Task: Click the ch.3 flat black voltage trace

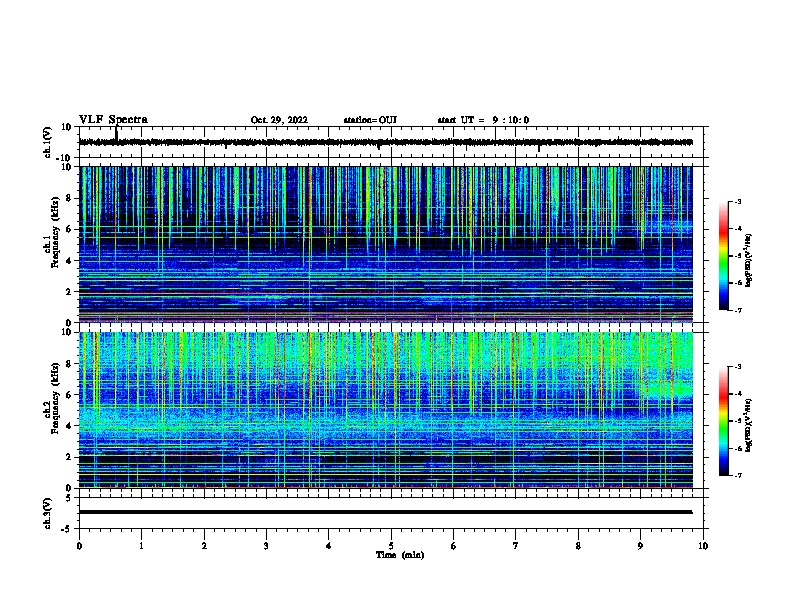Action: point(386,512)
